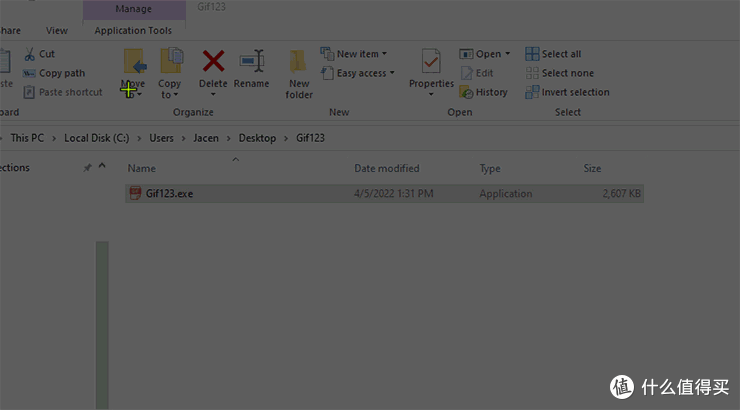Click the Gif123.exe file icon
This screenshot has width=740, height=410.
point(135,193)
